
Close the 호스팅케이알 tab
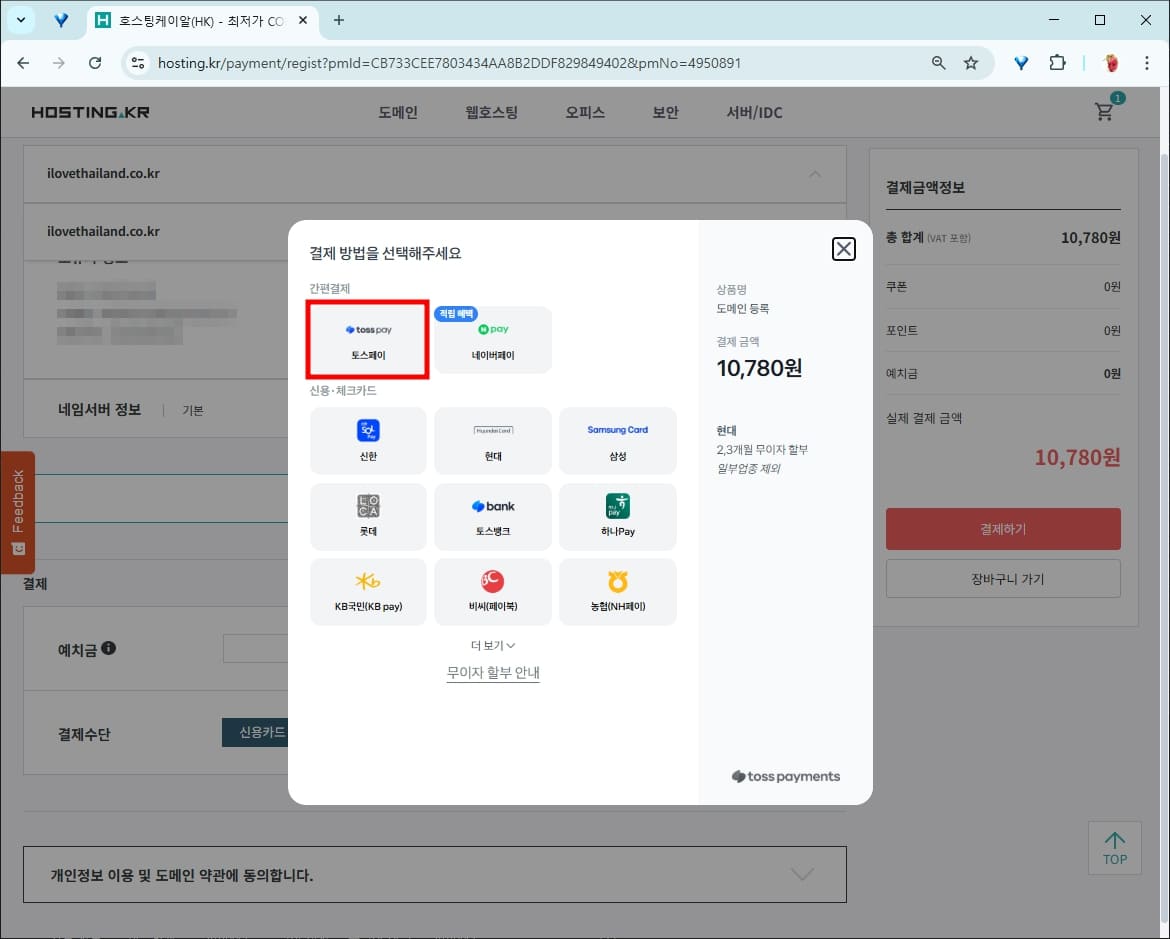point(303,20)
